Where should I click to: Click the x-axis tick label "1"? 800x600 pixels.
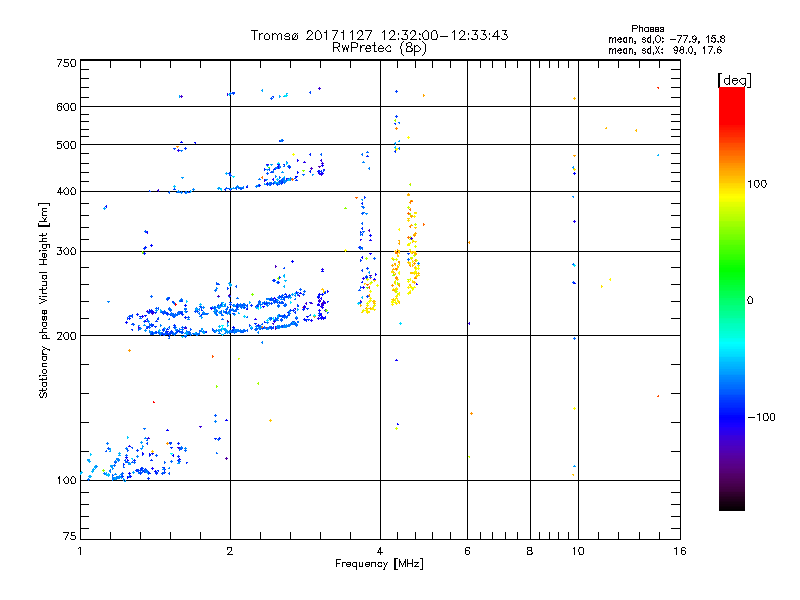[x=80, y=551]
